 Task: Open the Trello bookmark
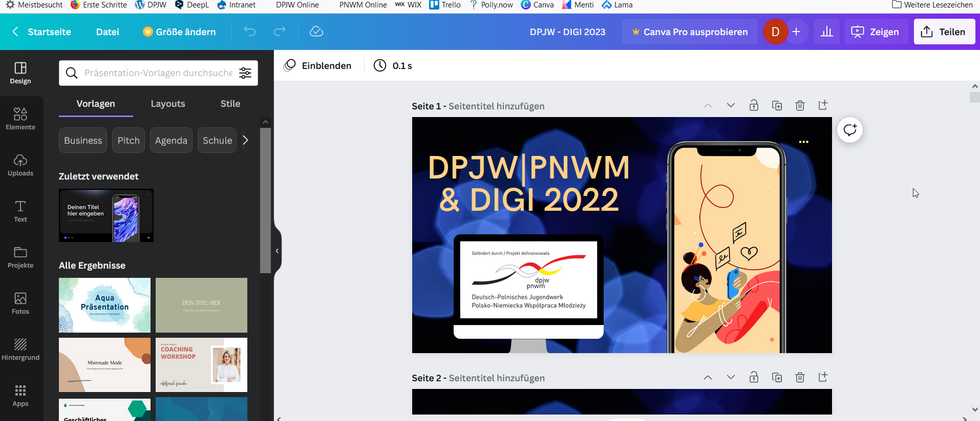point(446,4)
